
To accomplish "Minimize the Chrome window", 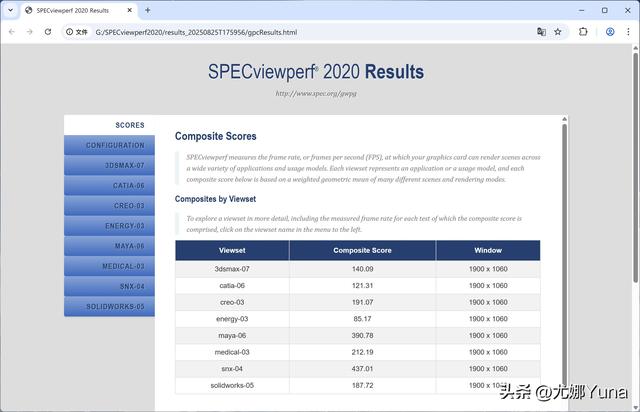I will 582,10.
